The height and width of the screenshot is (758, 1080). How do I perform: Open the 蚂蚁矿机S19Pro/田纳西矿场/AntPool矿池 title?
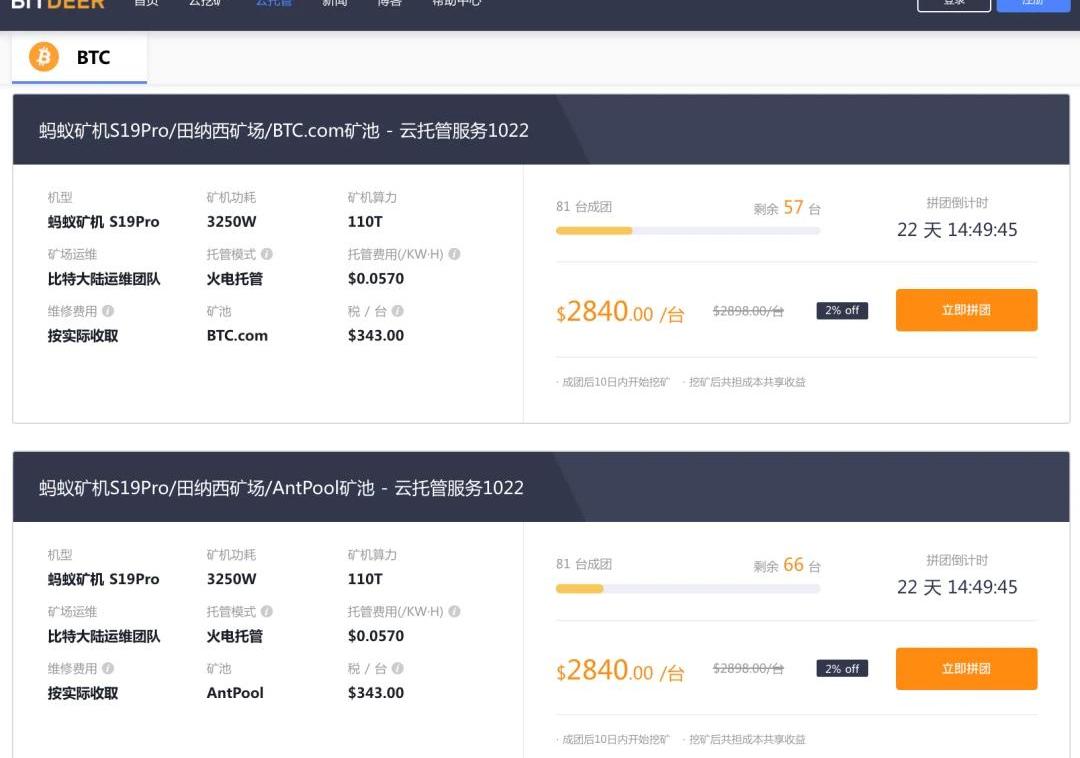tap(281, 488)
